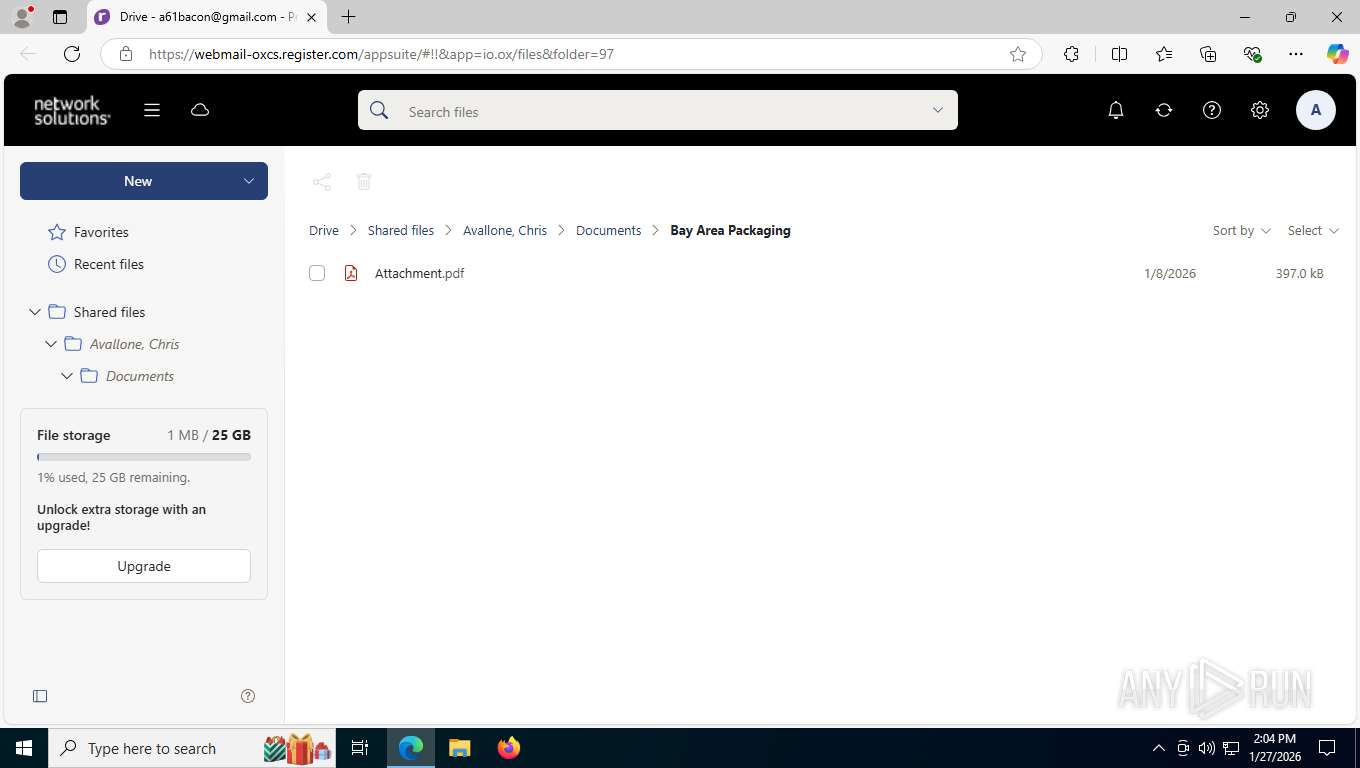Open notifications bell
The height and width of the screenshot is (768, 1360).
[1116, 110]
